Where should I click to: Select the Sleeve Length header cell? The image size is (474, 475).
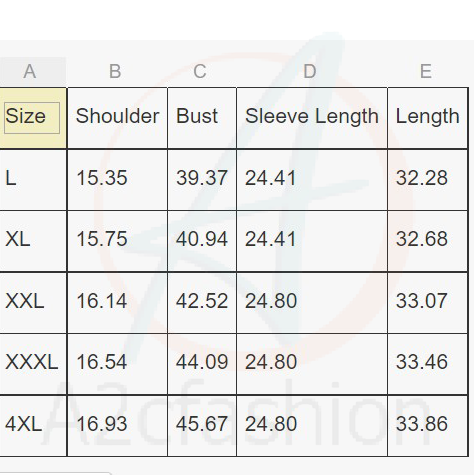click(x=312, y=118)
